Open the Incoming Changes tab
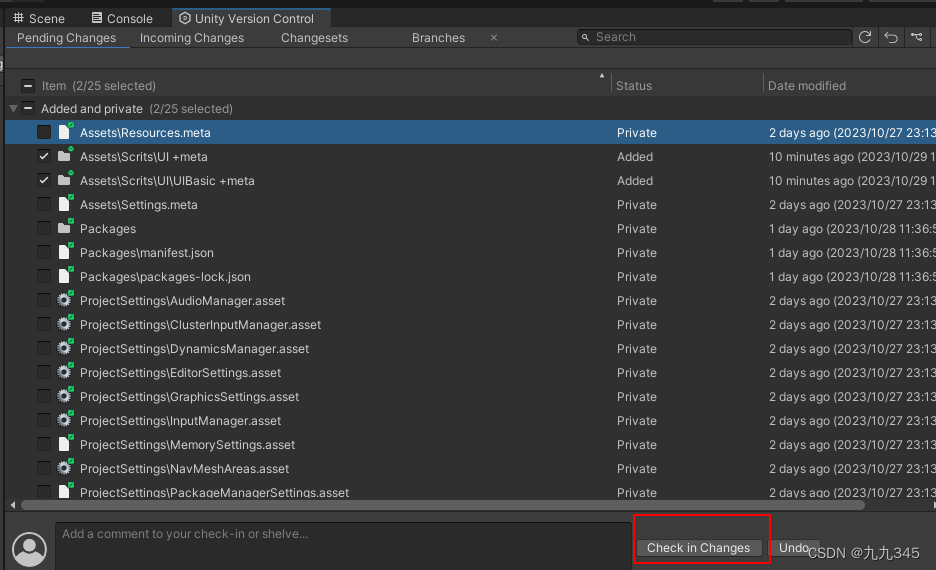This screenshot has height=570, width=936. pyautogui.click(x=192, y=38)
